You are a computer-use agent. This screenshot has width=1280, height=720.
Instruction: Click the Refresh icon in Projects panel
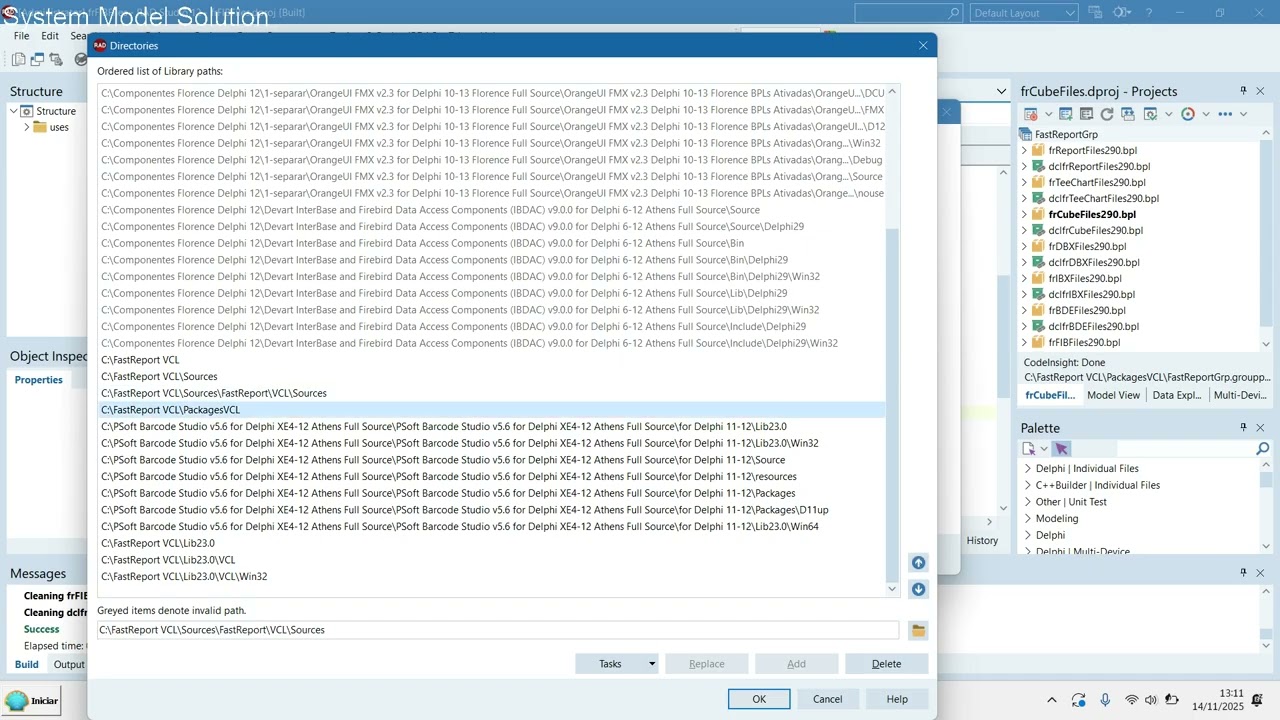(1107, 114)
